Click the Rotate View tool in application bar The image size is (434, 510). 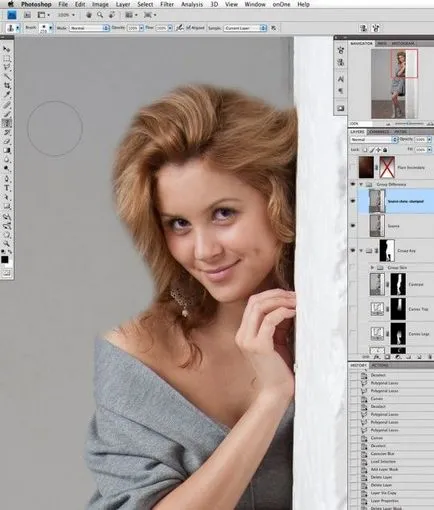112,15
